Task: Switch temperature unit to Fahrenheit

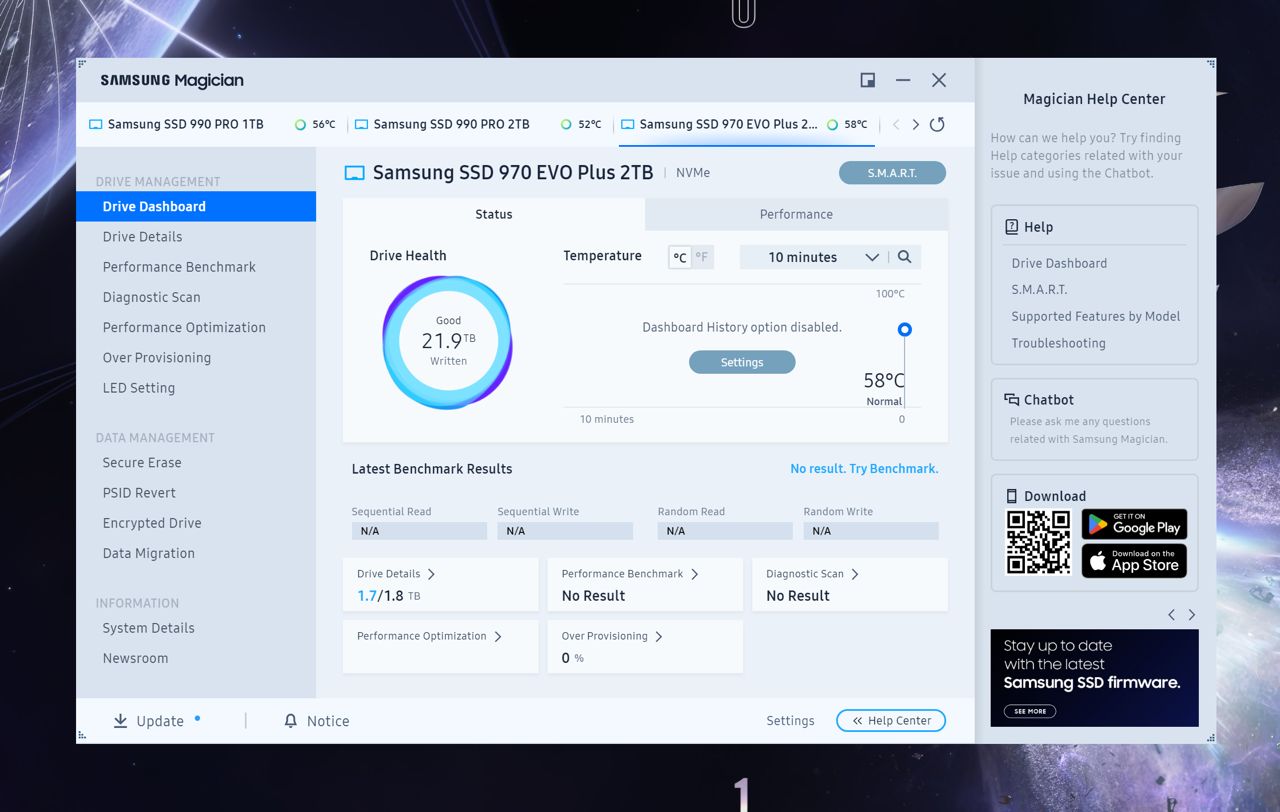Action: [x=702, y=257]
